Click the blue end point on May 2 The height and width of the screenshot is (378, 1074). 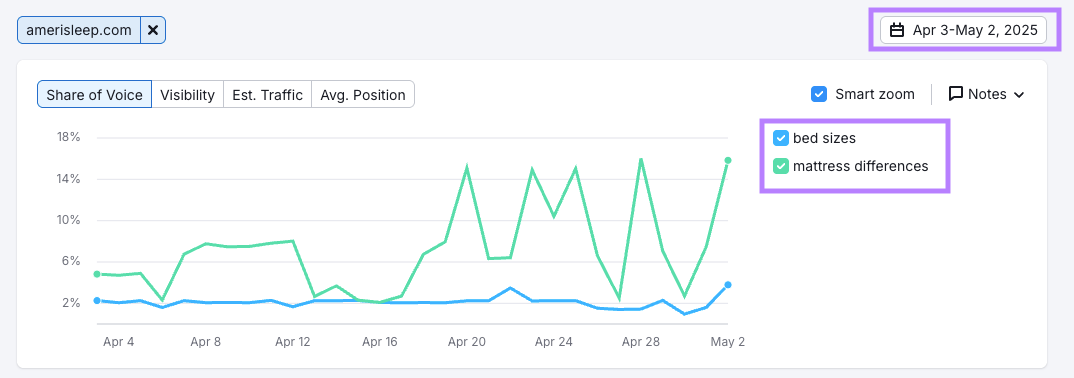(x=727, y=285)
